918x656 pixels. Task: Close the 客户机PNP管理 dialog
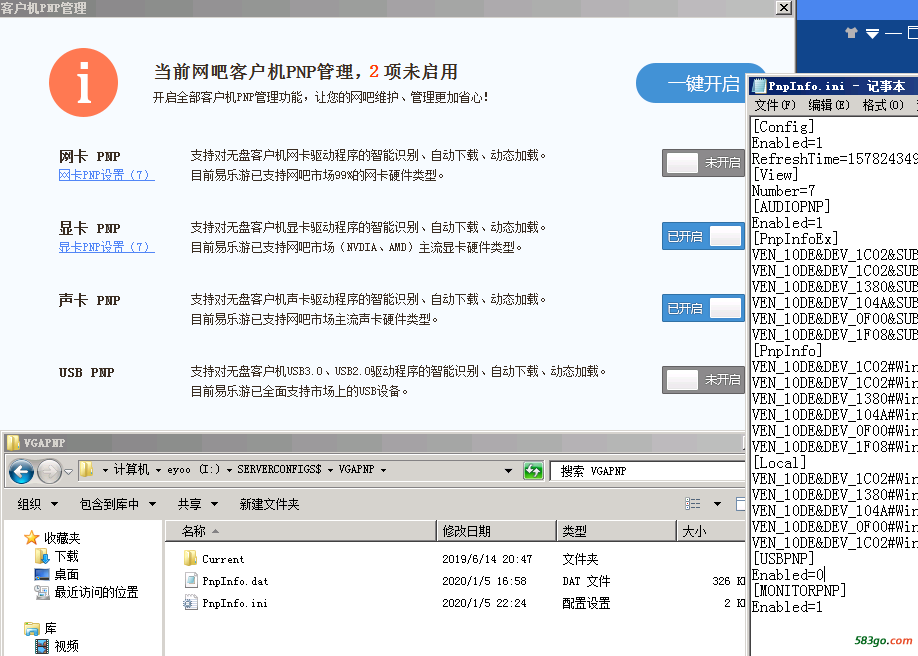point(783,8)
